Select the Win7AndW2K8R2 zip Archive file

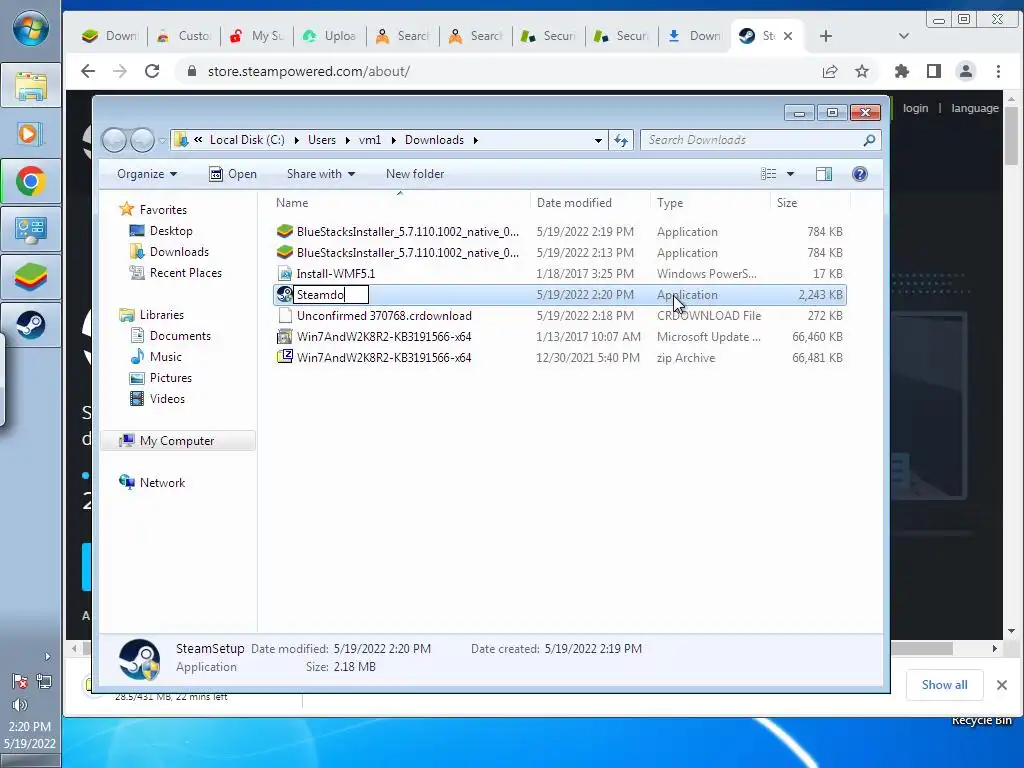tap(560, 358)
